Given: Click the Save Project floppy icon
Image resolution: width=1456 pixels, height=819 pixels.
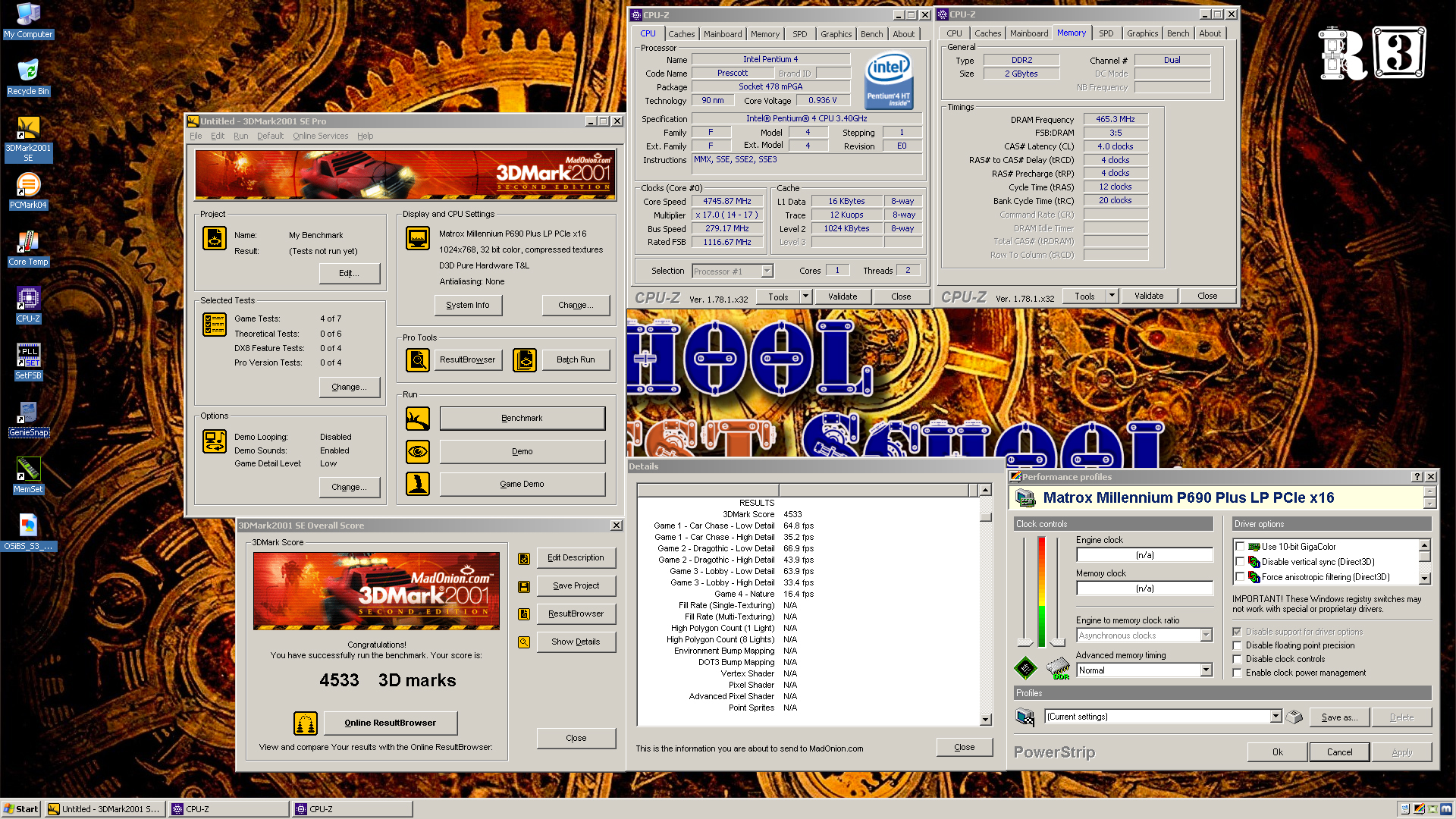Looking at the screenshot, I should point(523,587).
